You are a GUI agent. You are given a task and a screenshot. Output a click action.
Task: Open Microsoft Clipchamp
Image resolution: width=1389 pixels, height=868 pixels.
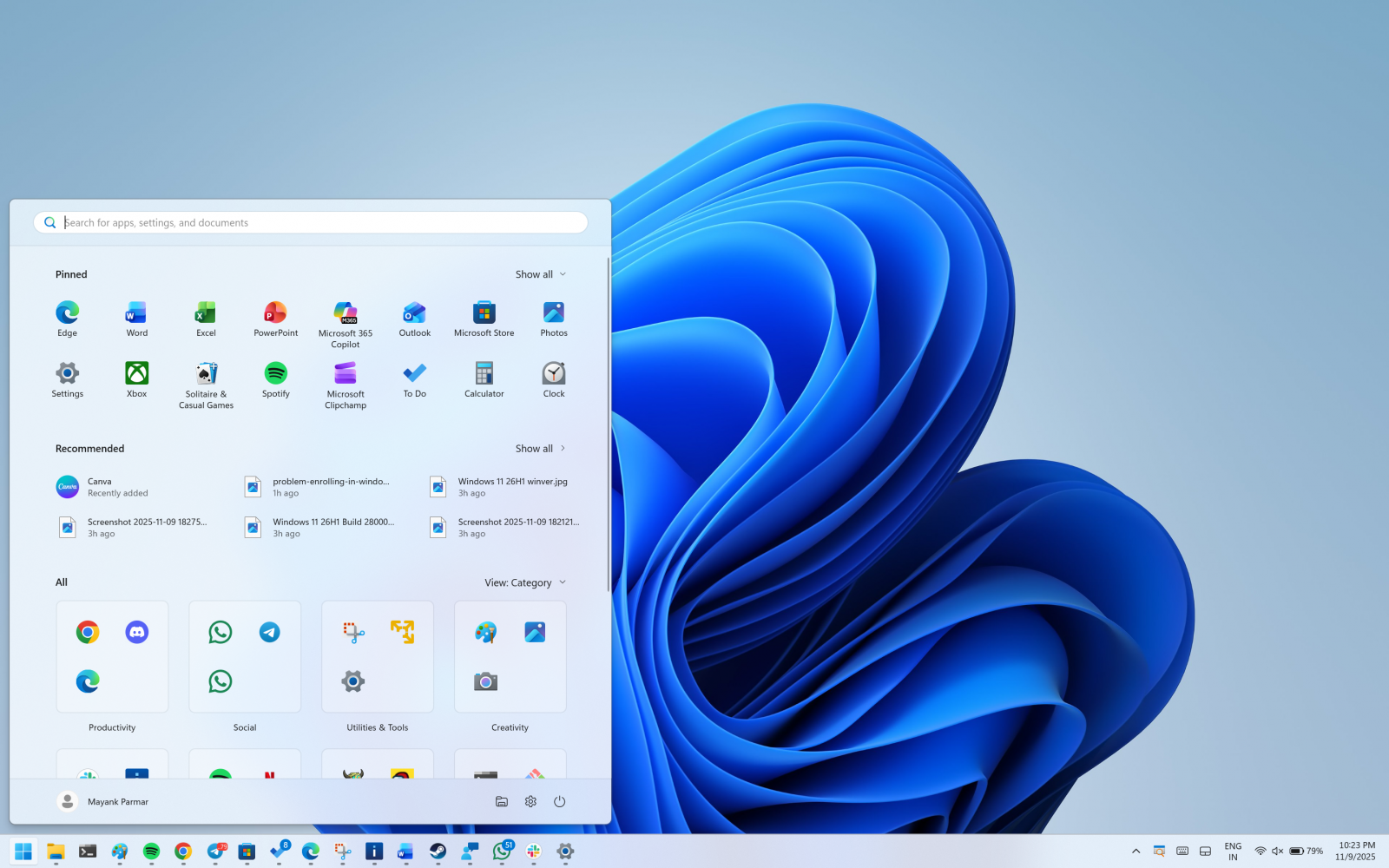tap(345, 378)
